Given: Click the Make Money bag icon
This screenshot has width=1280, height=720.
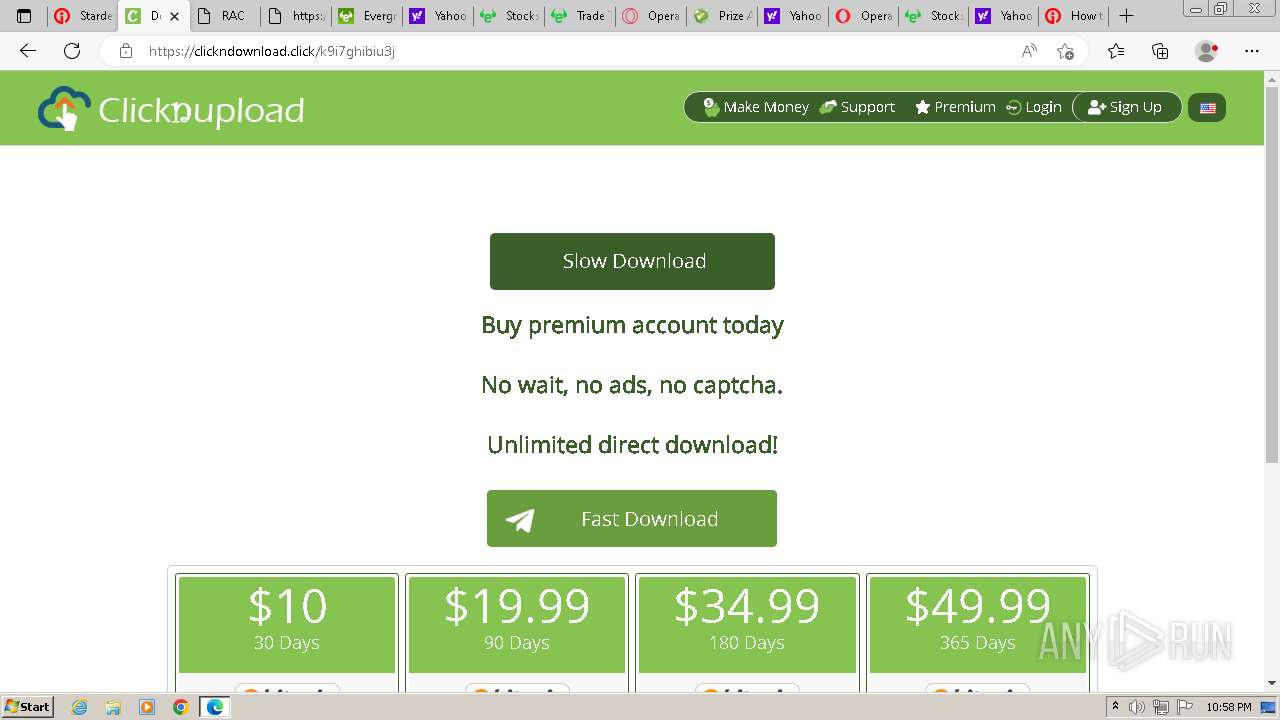Looking at the screenshot, I should coord(711,107).
